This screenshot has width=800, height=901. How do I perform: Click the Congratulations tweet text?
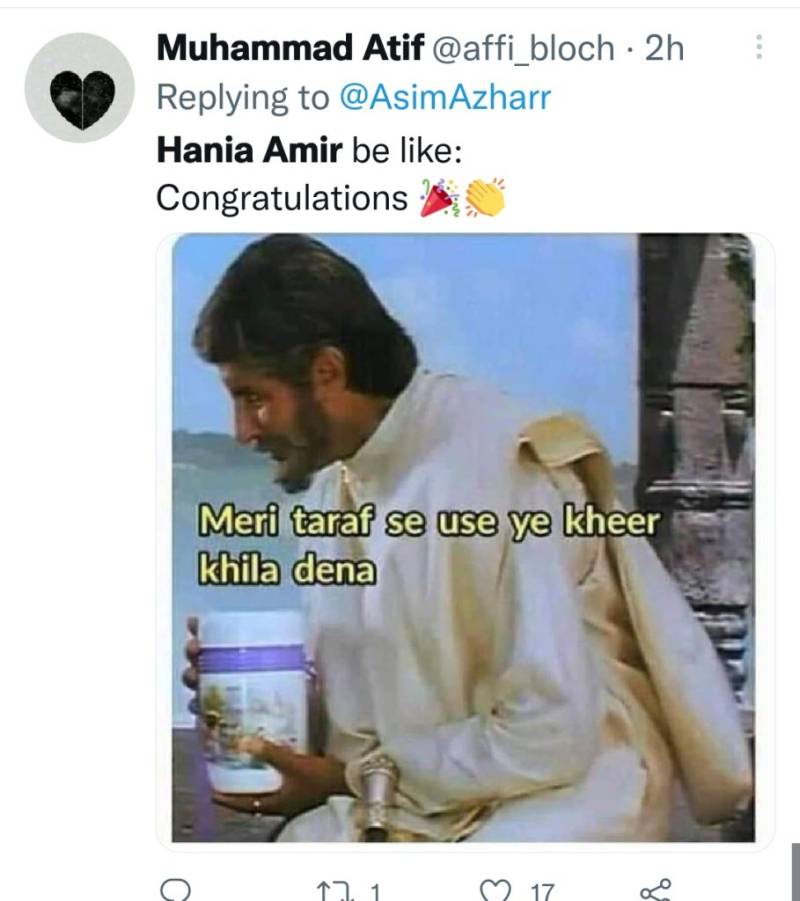click(282, 199)
